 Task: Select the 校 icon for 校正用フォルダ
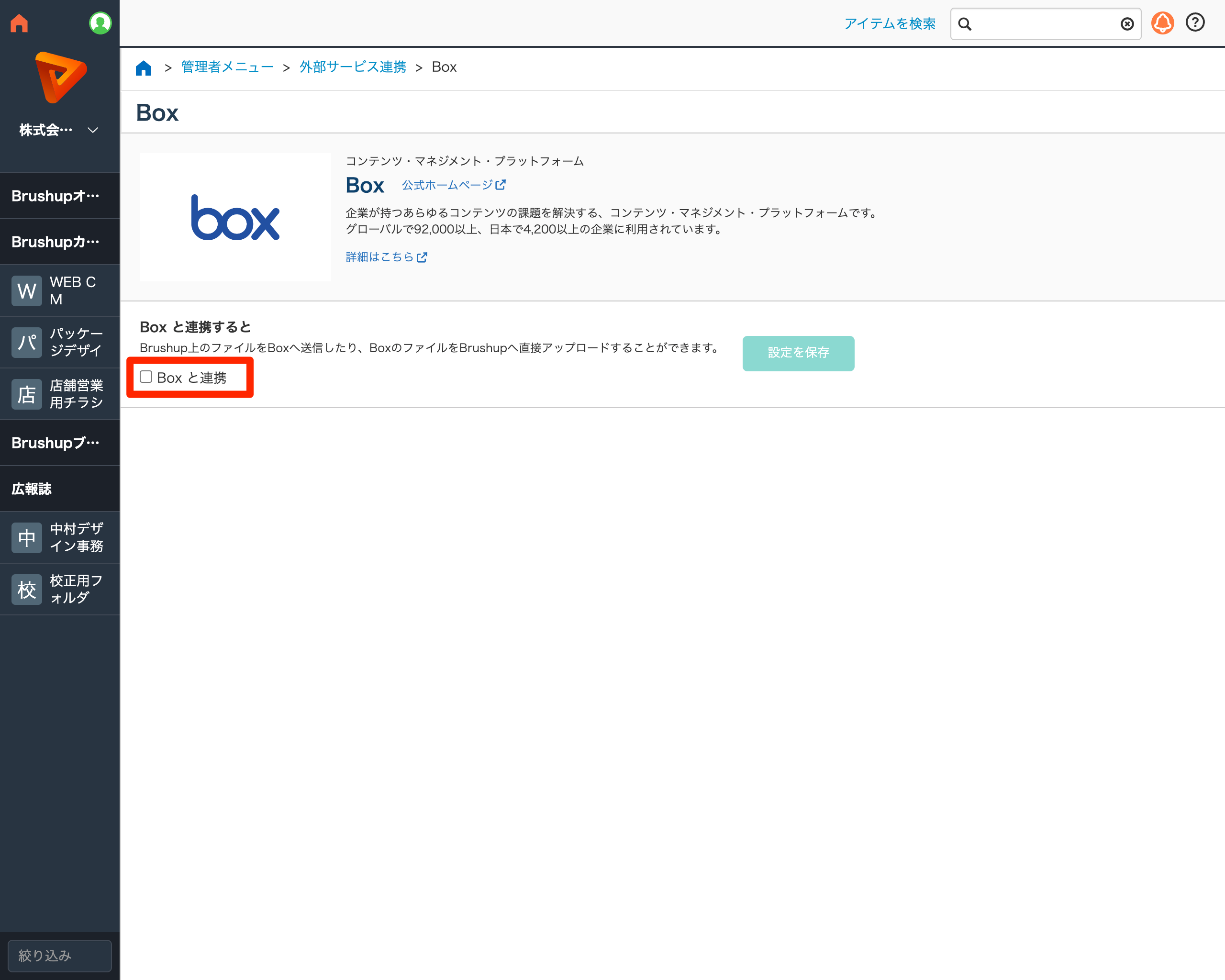click(27, 590)
